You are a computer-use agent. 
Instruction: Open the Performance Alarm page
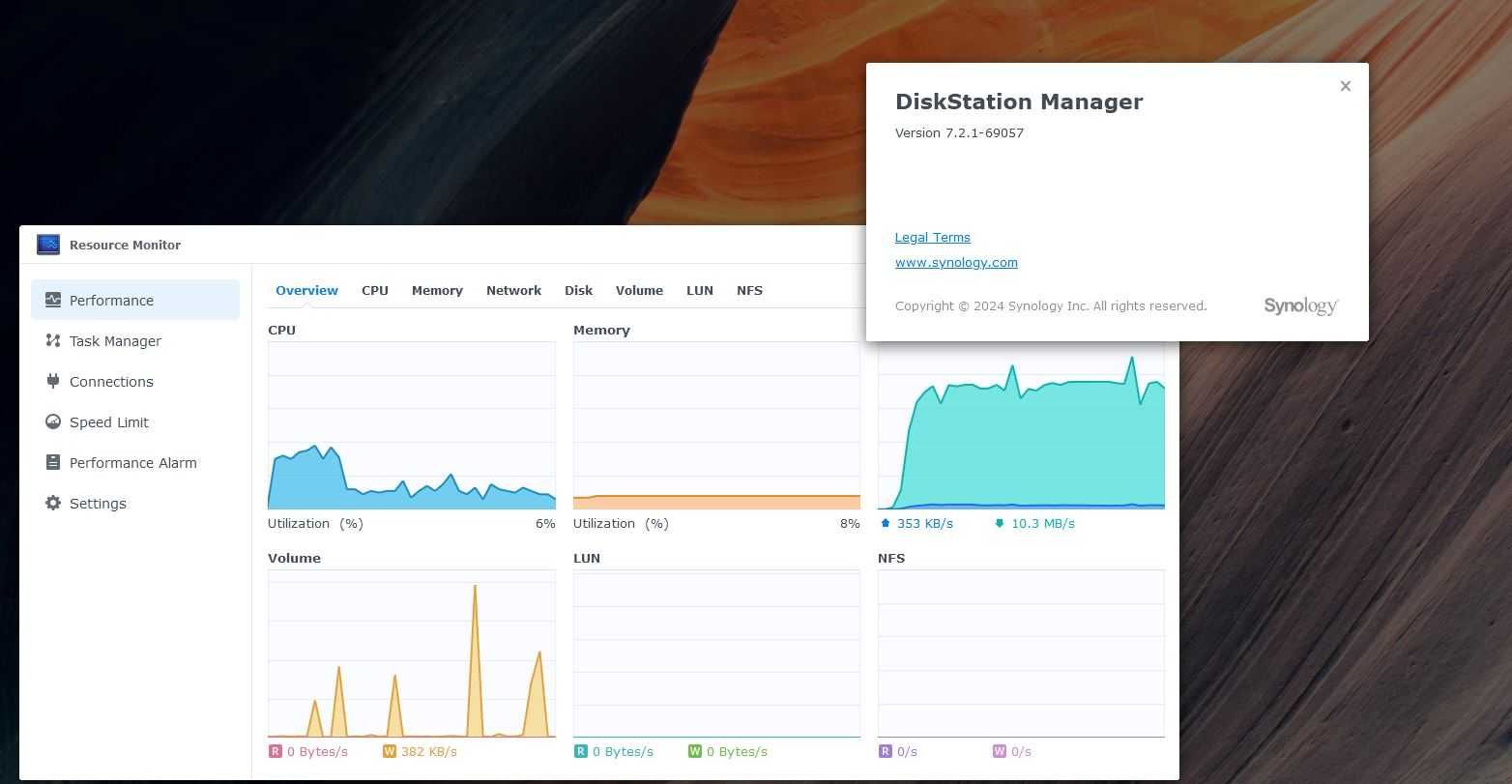coord(135,462)
